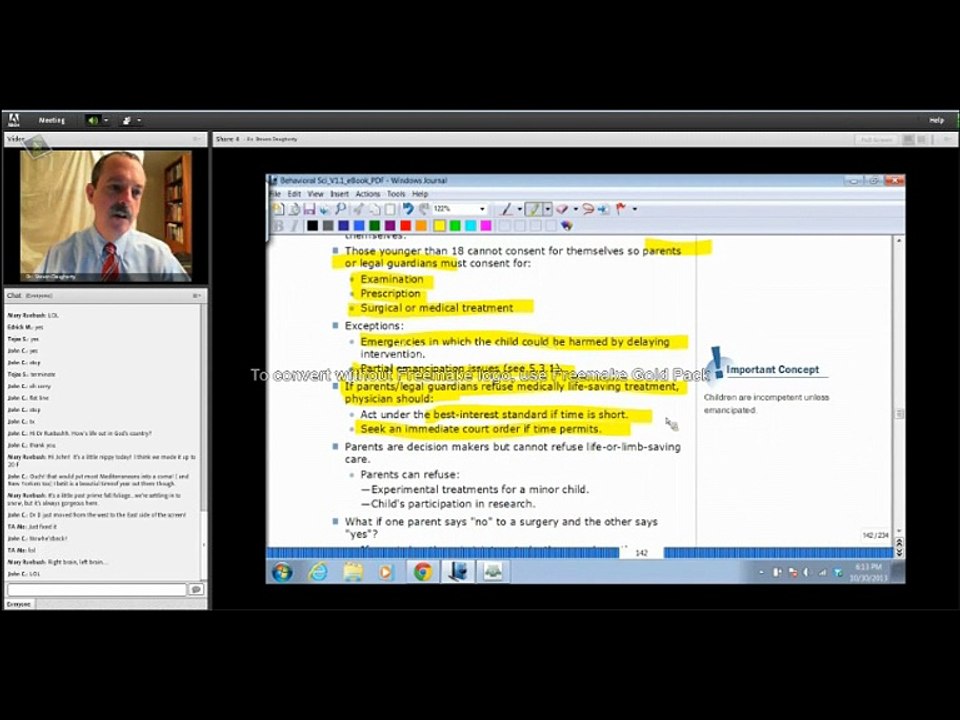Click the Save floppy disk icon in Journal
This screenshot has height=720, width=960.
[309, 209]
